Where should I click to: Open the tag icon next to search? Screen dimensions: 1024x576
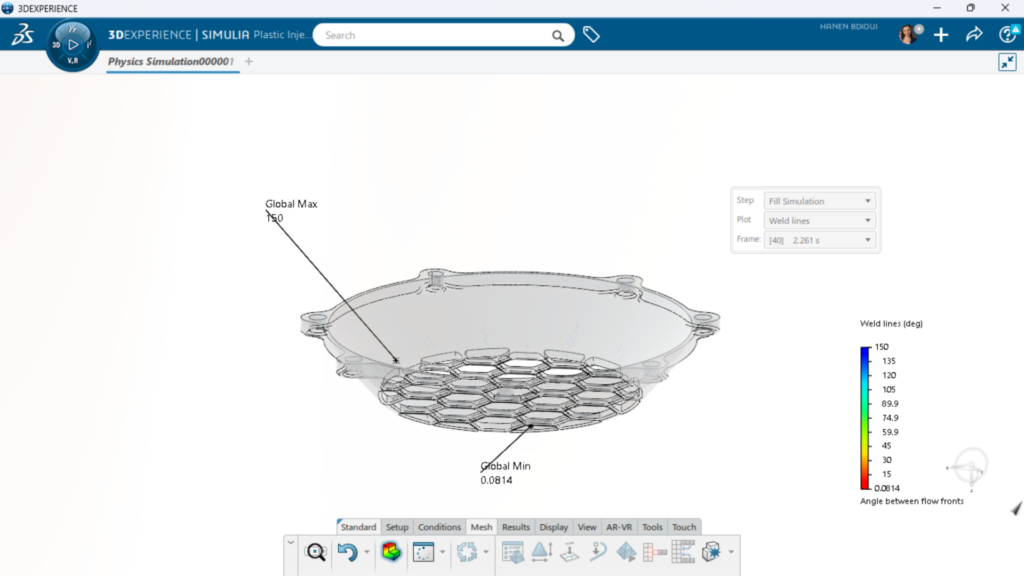click(591, 35)
